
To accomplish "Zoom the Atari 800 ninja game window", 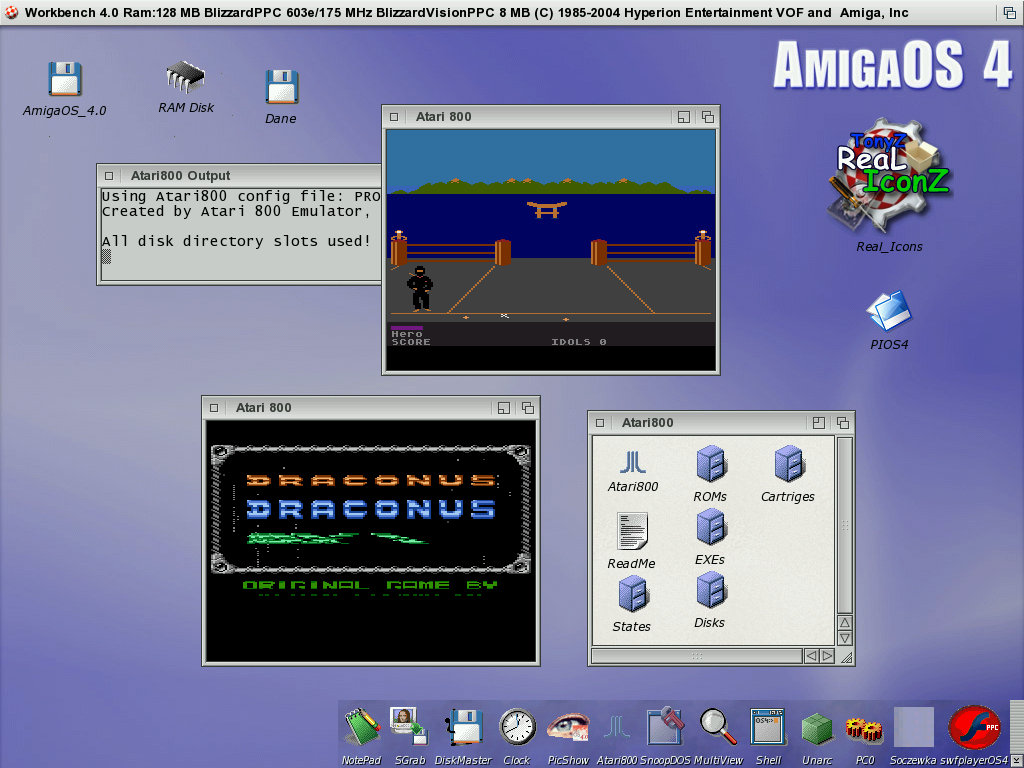I will click(x=684, y=117).
